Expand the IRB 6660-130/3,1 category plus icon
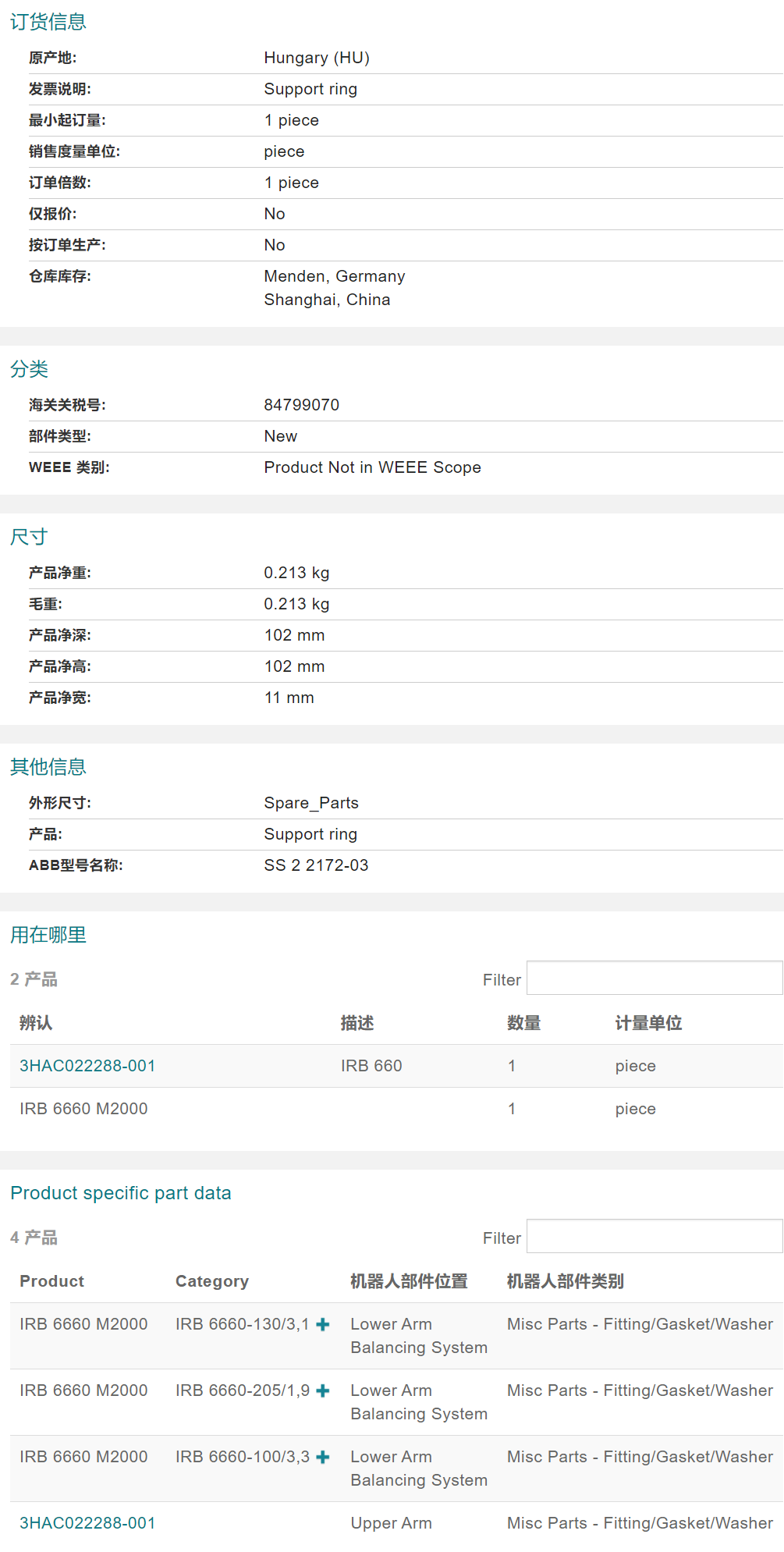The image size is (784, 1552). pos(323,1324)
